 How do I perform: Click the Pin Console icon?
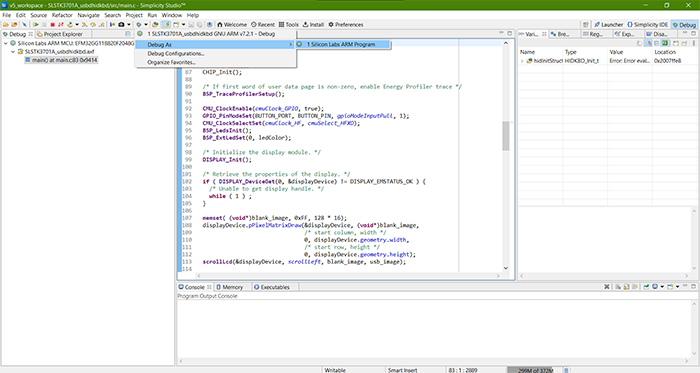[x=646, y=287]
